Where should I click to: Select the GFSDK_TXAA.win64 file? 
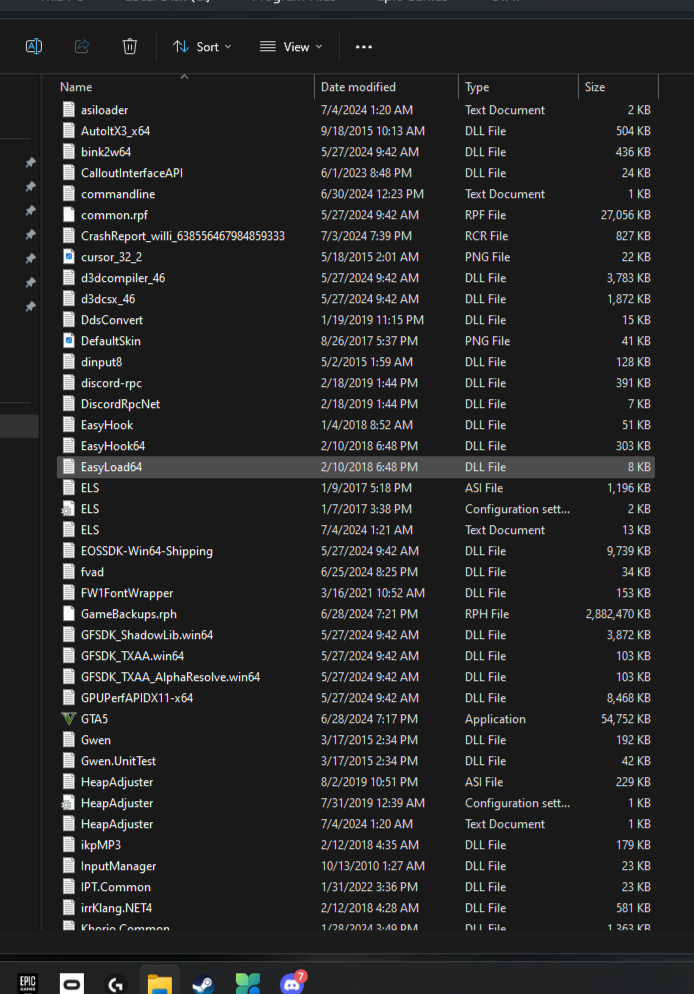coord(356,656)
